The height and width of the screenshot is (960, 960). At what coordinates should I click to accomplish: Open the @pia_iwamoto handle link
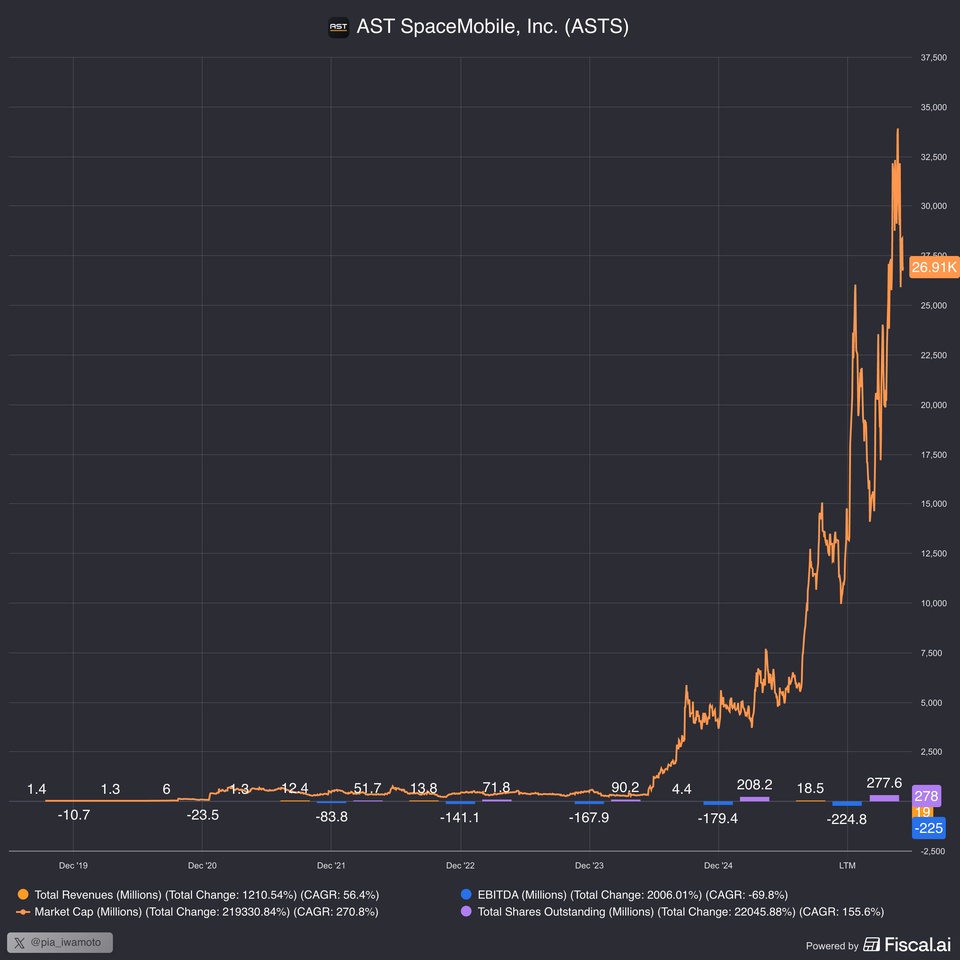(x=68, y=942)
